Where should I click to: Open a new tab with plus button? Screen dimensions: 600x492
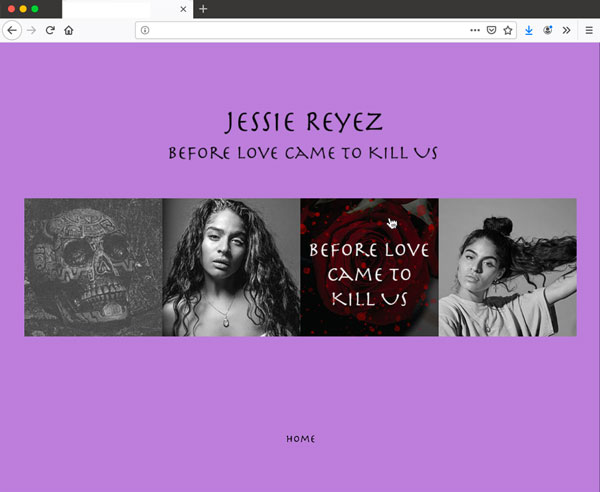coord(203,9)
